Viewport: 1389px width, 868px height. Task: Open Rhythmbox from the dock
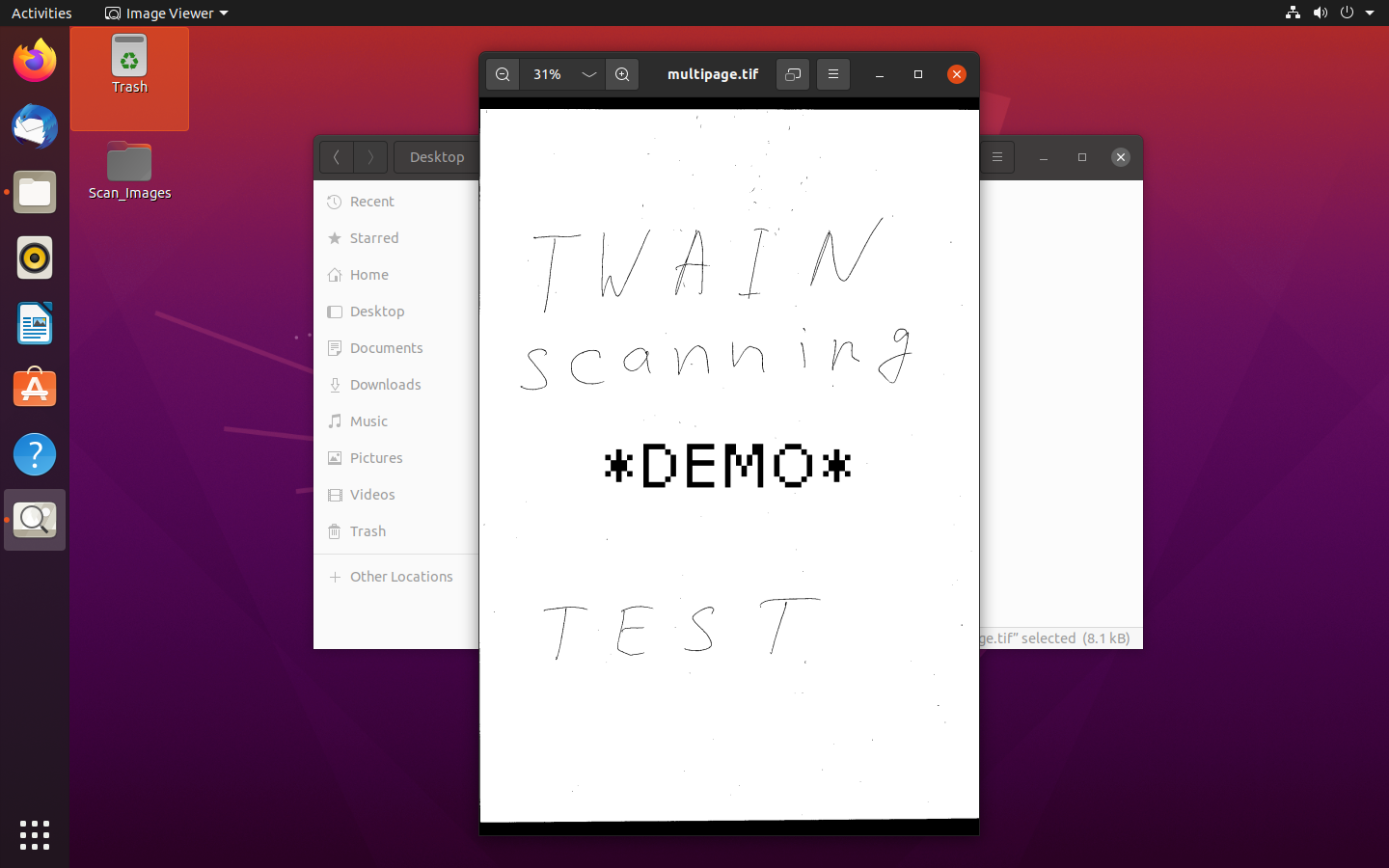click(x=35, y=258)
